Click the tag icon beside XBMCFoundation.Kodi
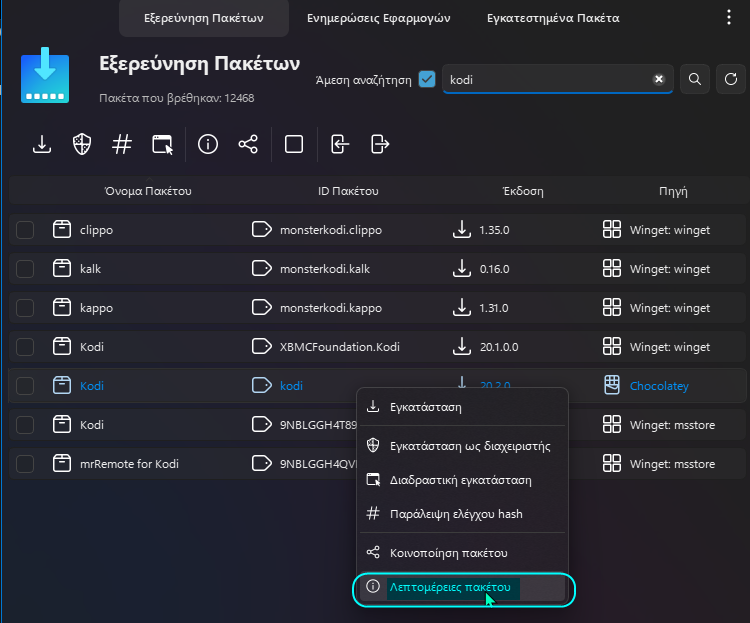The image size is (750, 623). (x=262, y=346)
